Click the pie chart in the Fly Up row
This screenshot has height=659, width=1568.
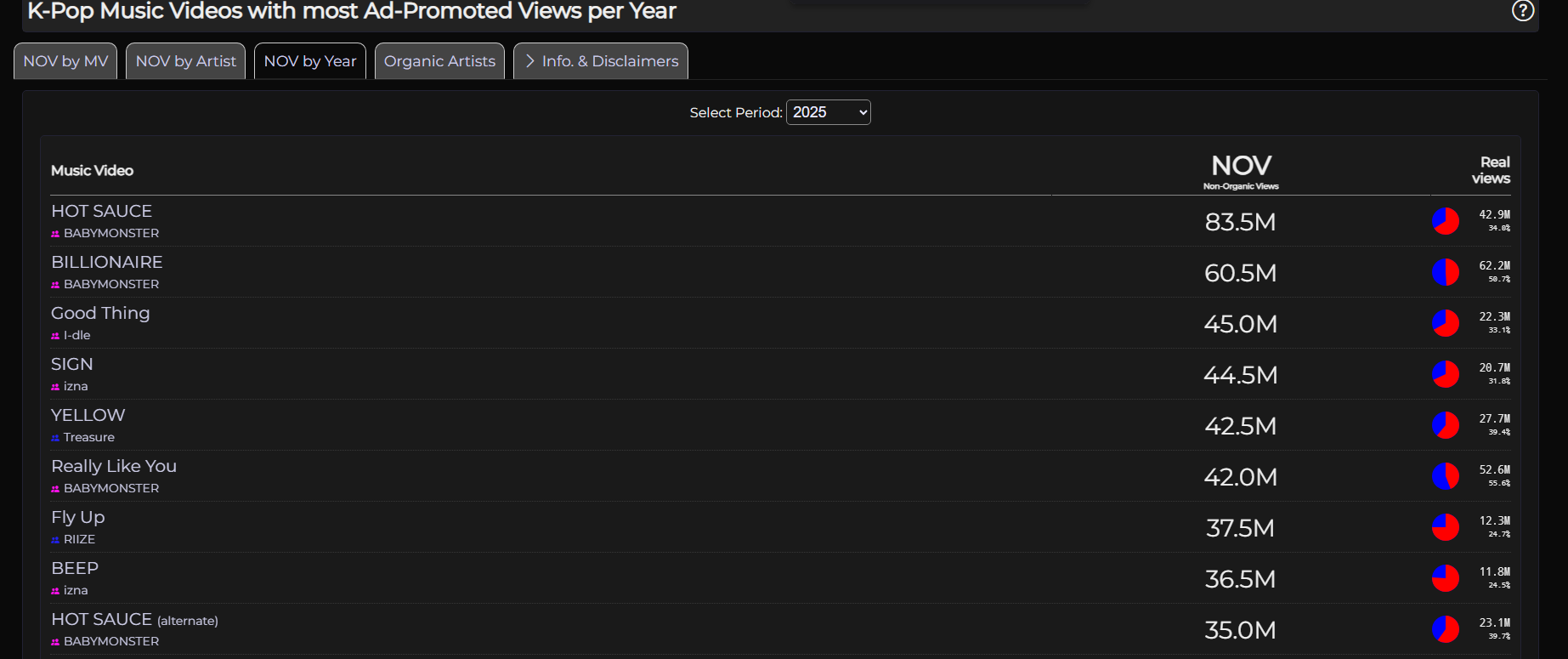tap(1446, 527)
